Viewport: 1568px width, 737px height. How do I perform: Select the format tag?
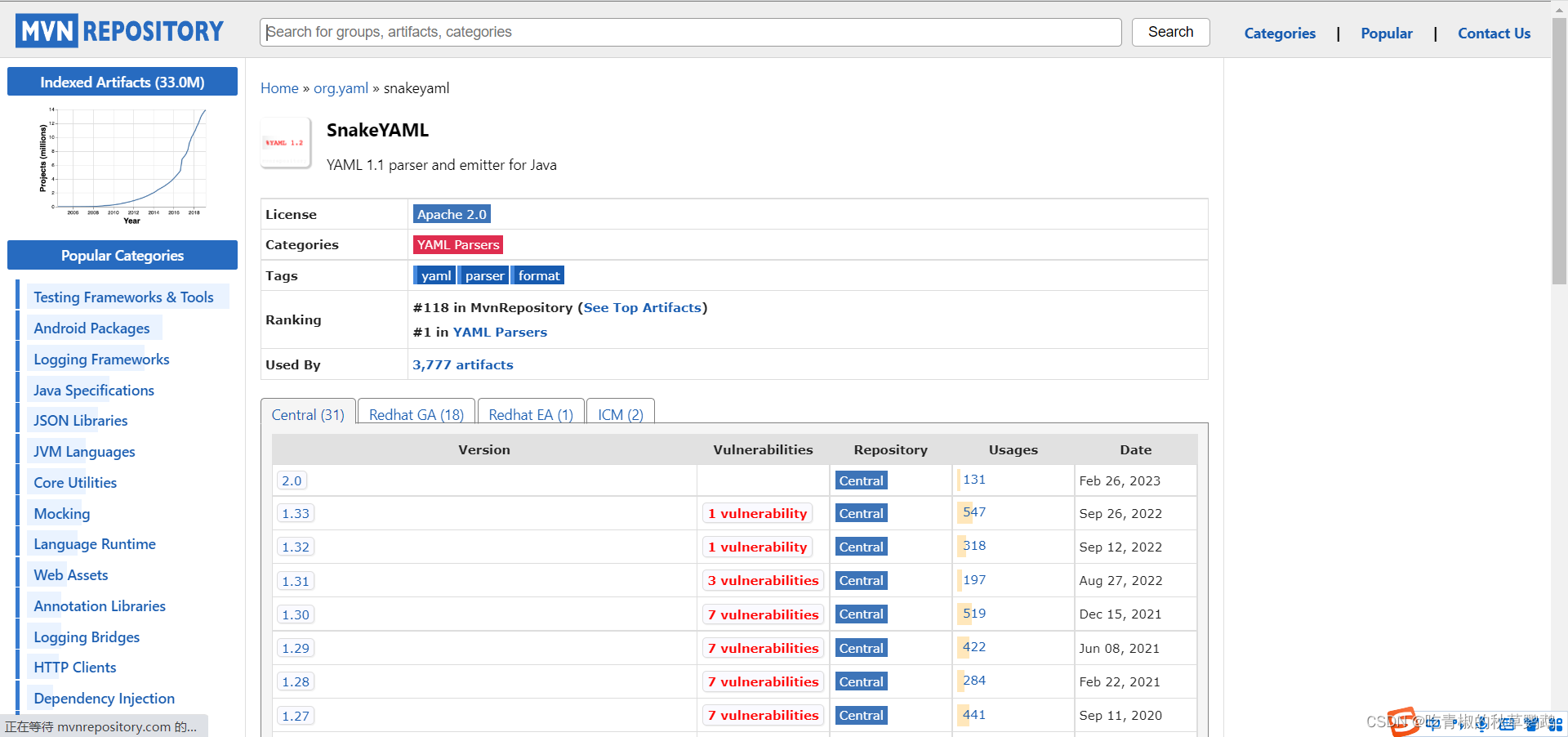point(538,275)
